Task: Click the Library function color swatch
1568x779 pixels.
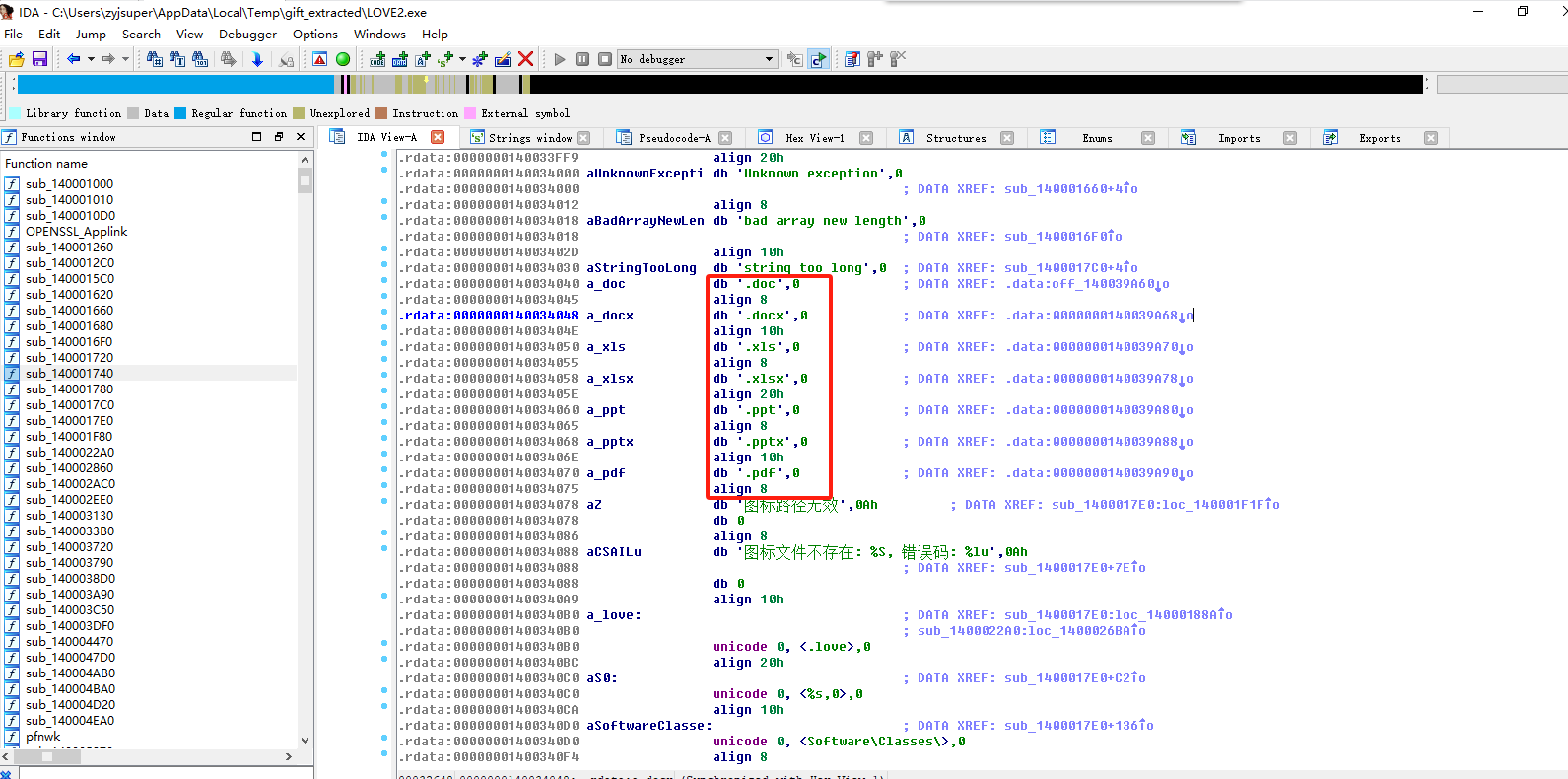Action: click(x=15, y=113)
